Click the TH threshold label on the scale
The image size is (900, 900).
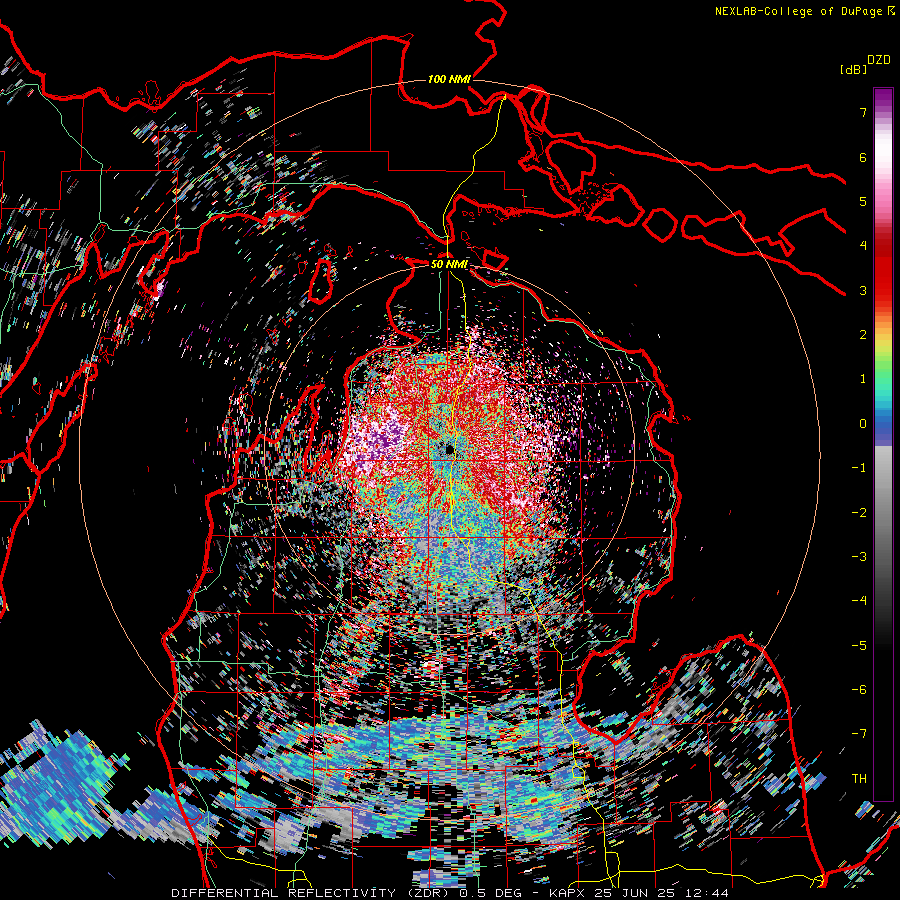(x=859, y=779)
